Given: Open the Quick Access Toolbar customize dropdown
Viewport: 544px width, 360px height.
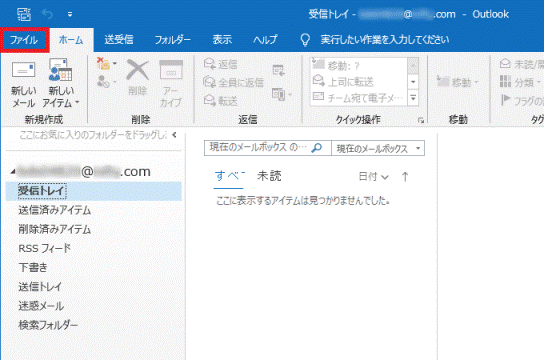Looking at the screenshot, I should pos(70,14).
